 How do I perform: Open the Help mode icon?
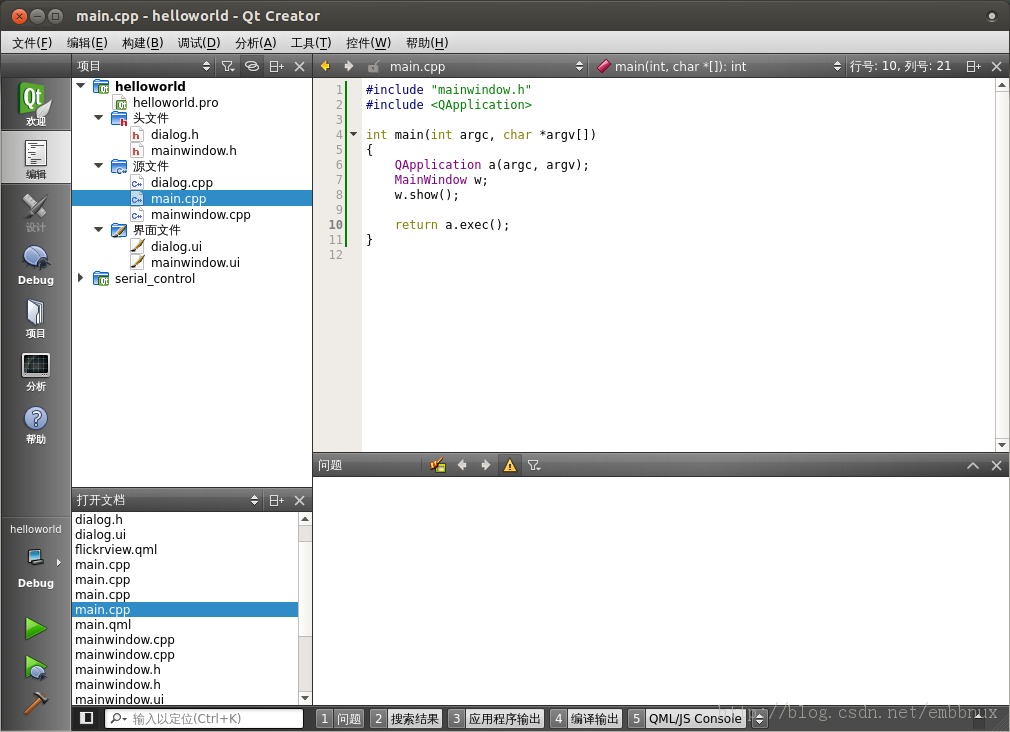(35, 424)
